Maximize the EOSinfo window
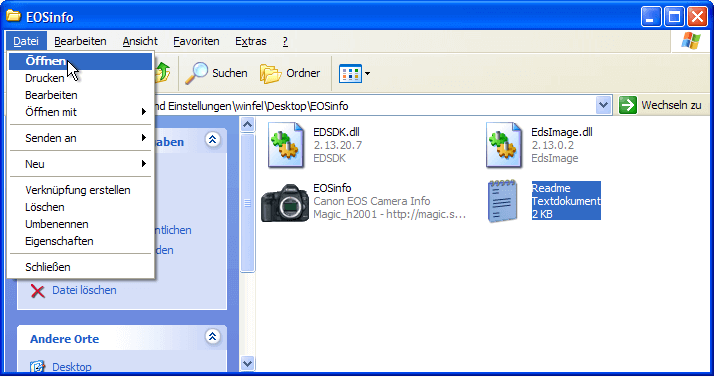The height and width of the screenshot is (377, 714). 674,17
